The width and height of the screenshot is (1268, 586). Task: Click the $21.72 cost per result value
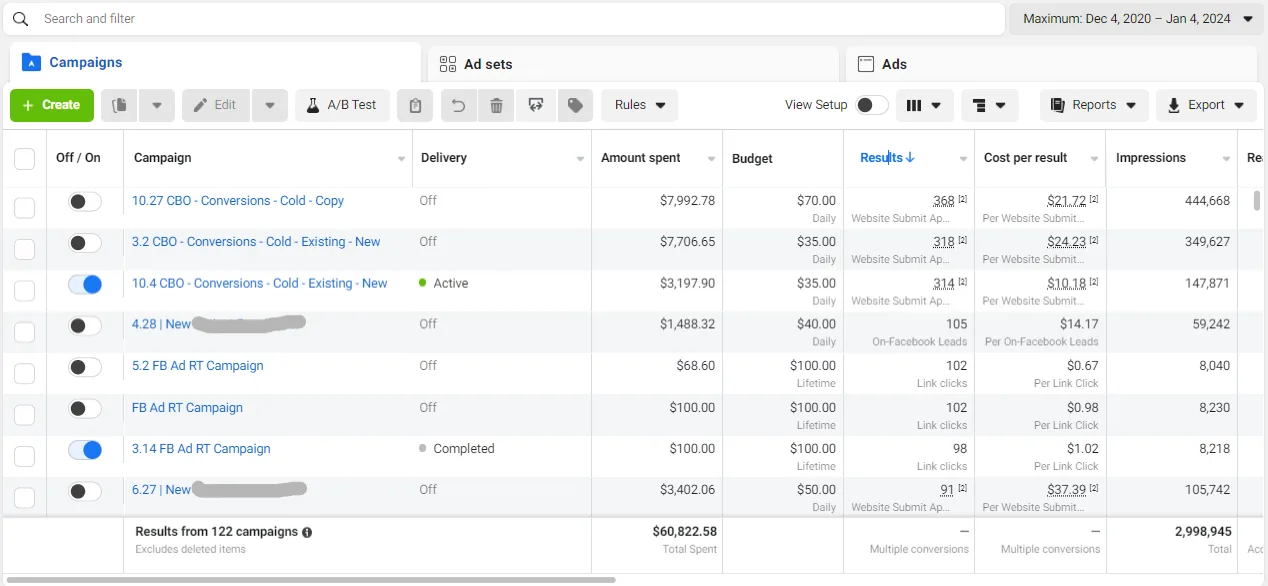tap(1067, 201)
